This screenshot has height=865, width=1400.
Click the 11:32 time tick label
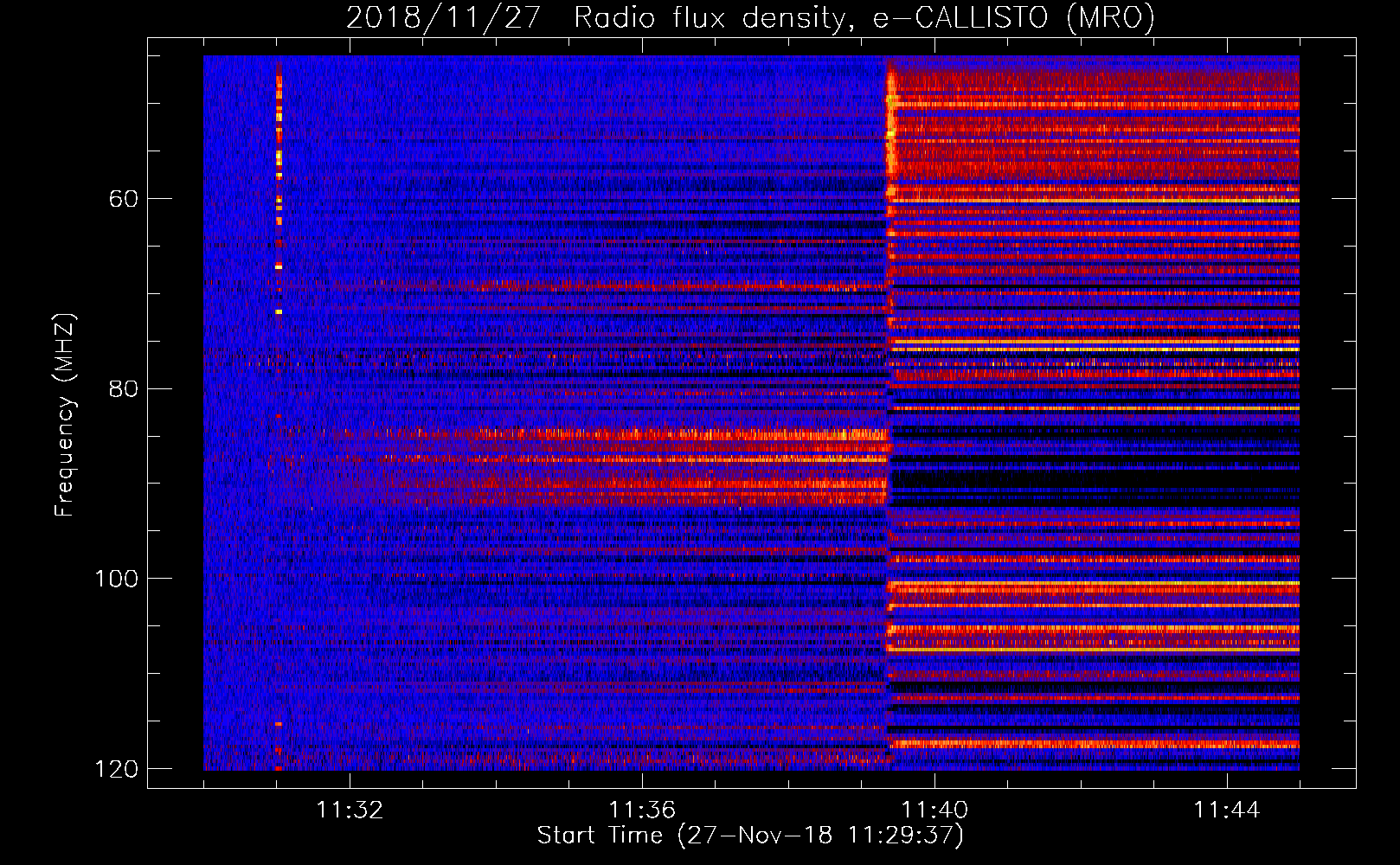[x=350, y=811]
